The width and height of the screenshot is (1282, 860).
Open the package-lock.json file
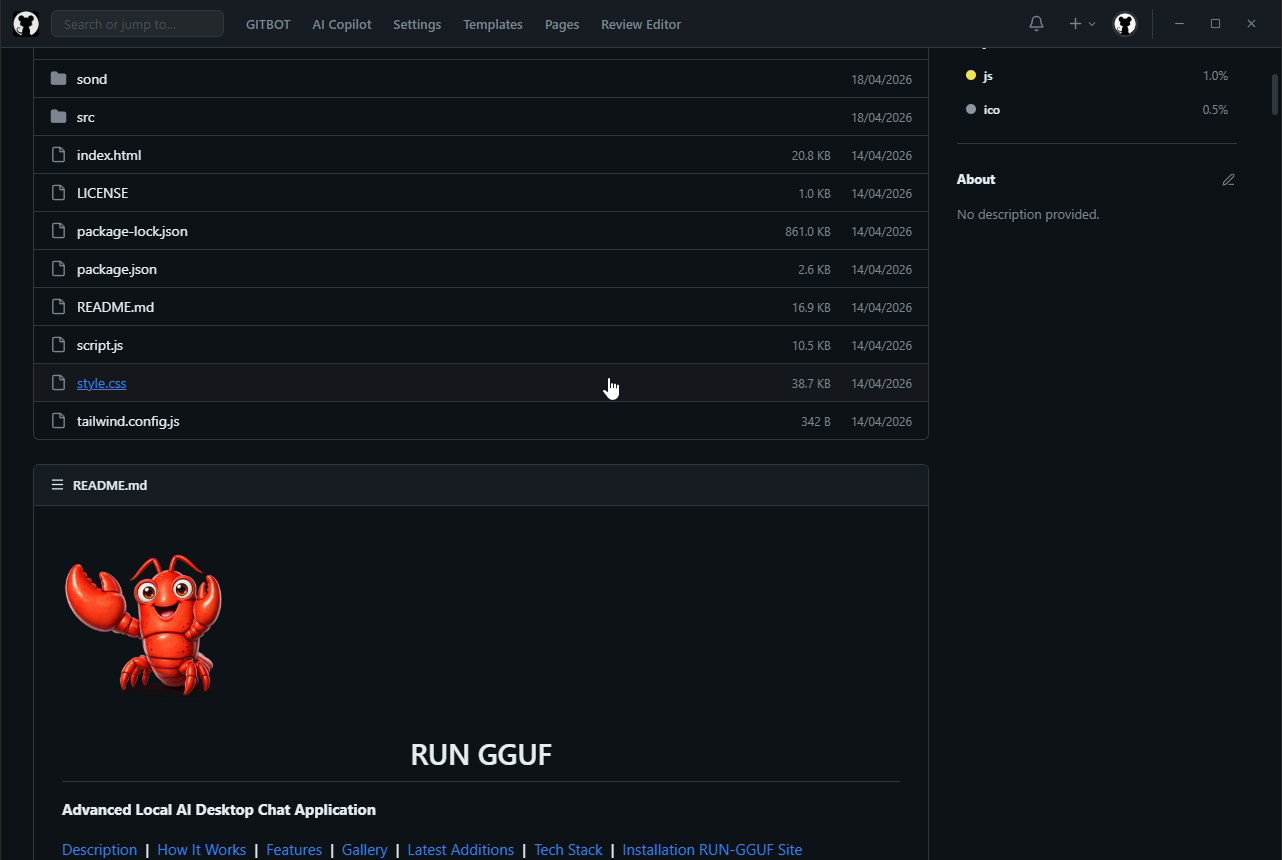[132, 231]
